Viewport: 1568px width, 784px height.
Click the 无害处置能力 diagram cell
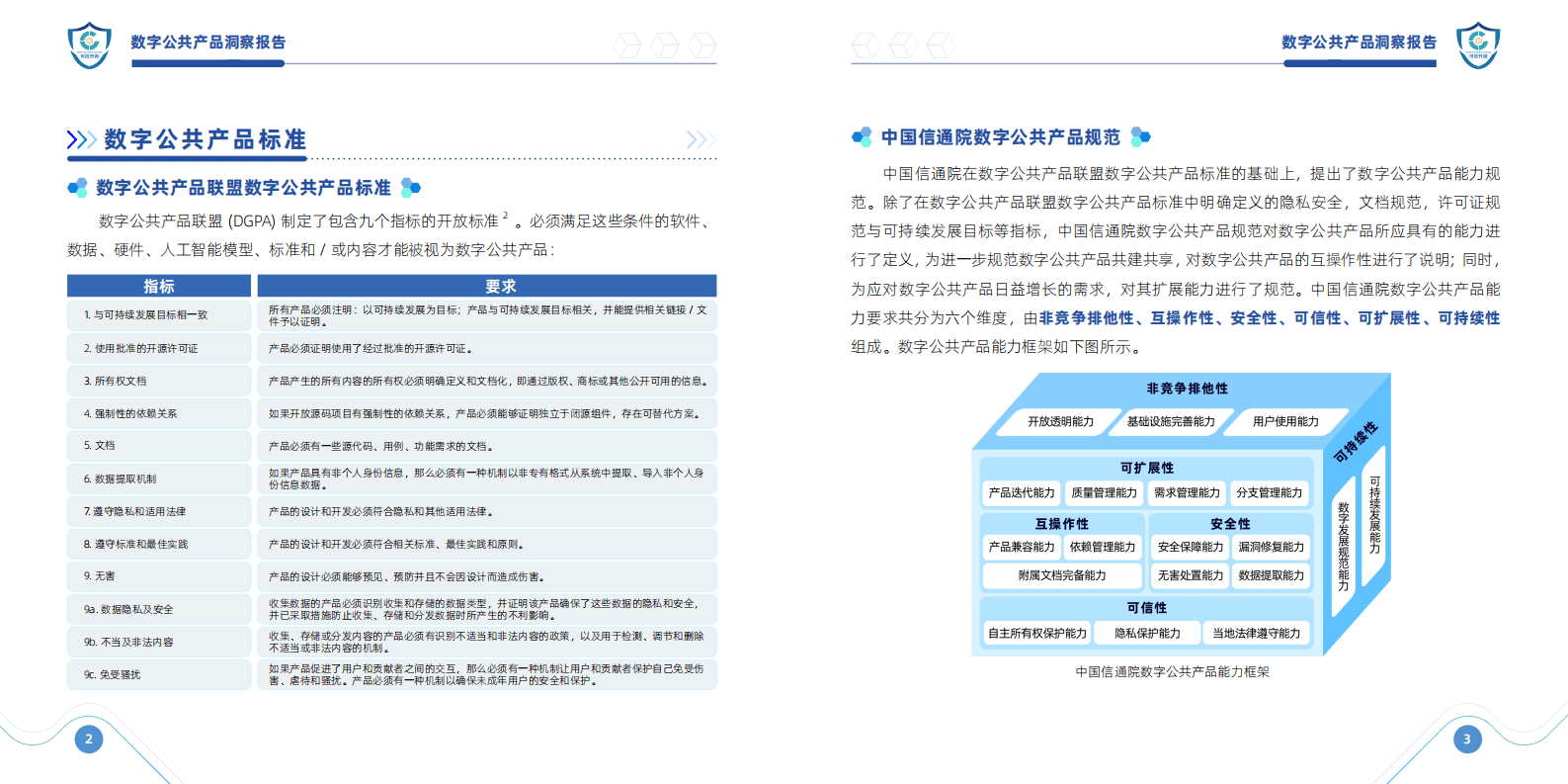pyautogui.click(x=1191, y=575)
